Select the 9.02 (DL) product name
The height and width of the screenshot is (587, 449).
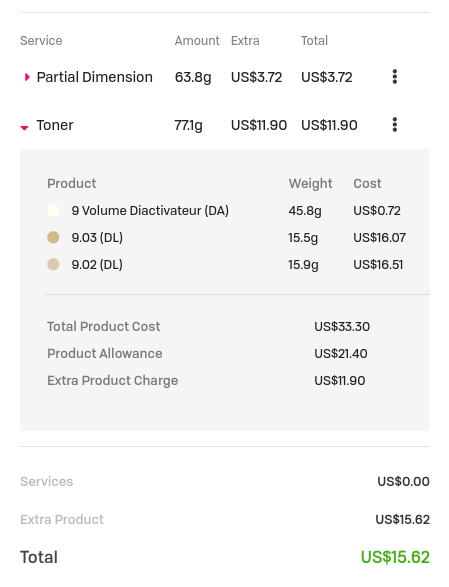click(x=97, y=265)
